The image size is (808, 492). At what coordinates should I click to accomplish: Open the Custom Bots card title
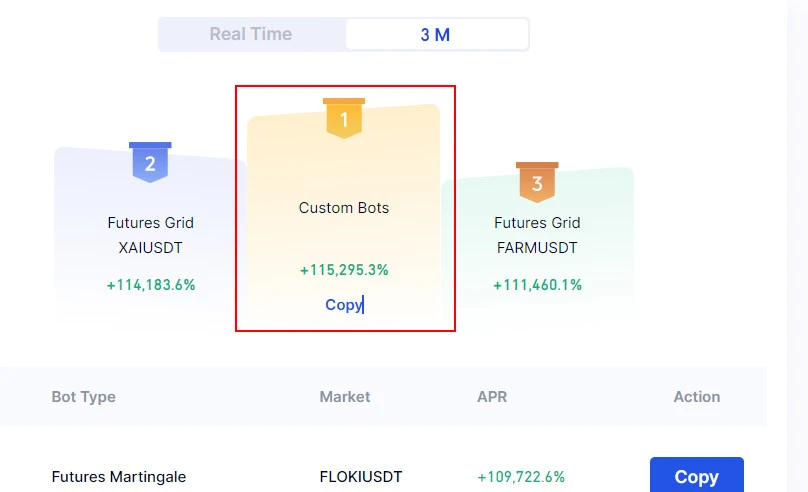point(344,208)
